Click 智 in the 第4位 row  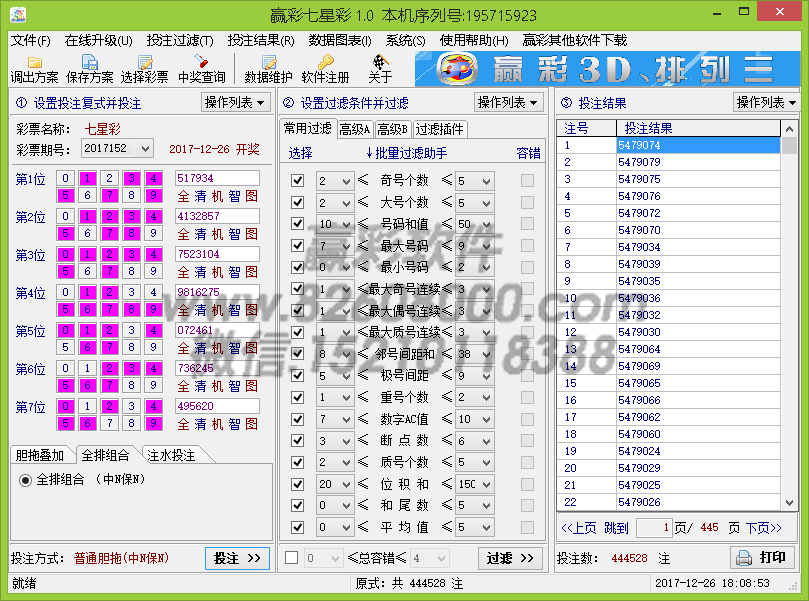234,310
